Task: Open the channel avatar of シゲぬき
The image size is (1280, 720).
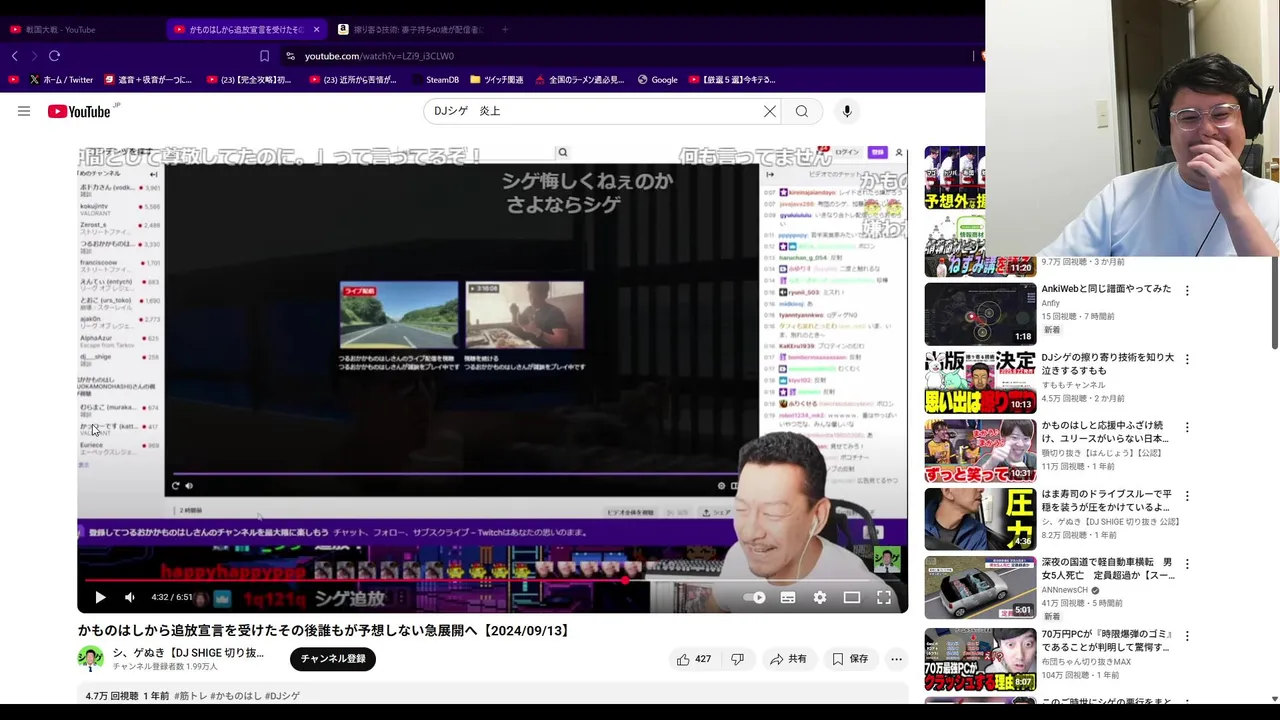Action: coord(90,658)
